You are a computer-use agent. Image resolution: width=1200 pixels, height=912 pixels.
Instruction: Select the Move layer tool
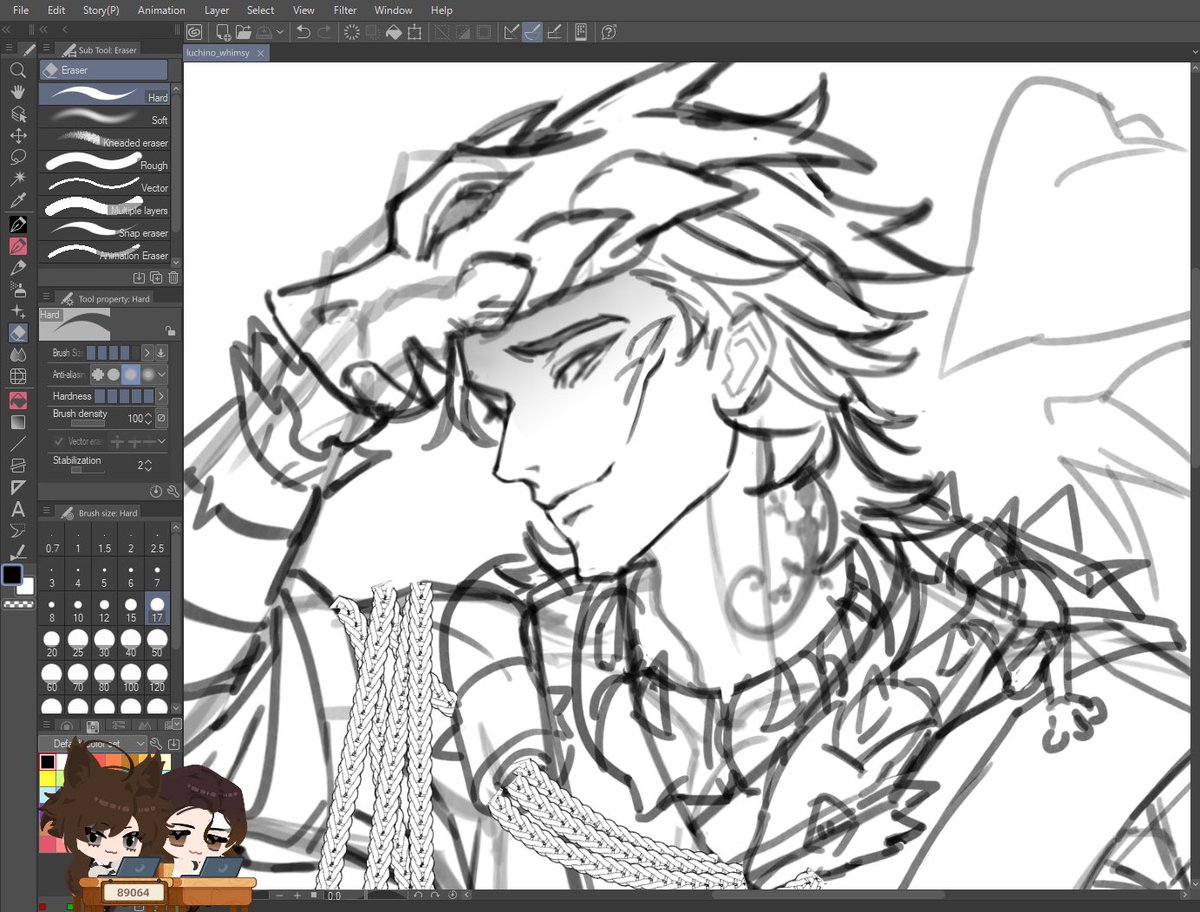(17, 135)
